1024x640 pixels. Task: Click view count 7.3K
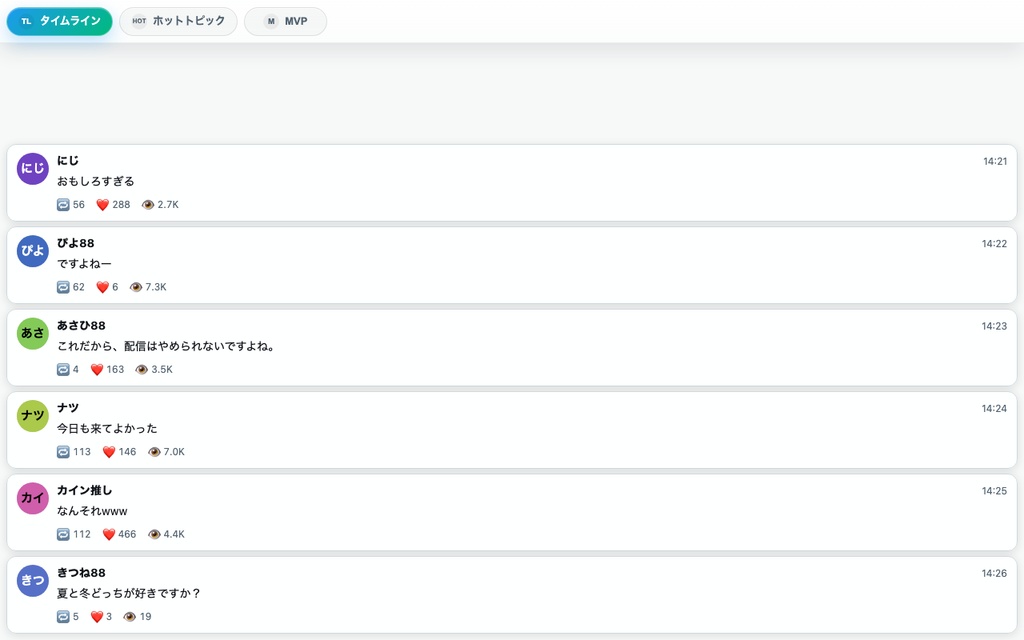click(x=156, y=287)
